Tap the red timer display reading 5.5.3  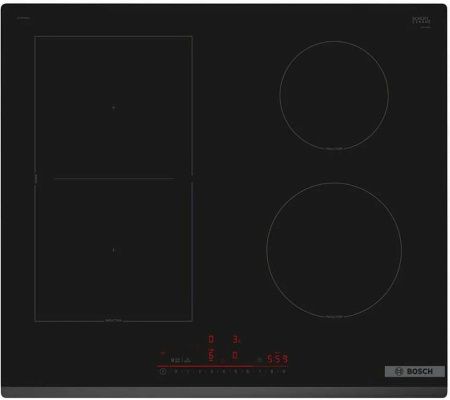pos(277,359)
